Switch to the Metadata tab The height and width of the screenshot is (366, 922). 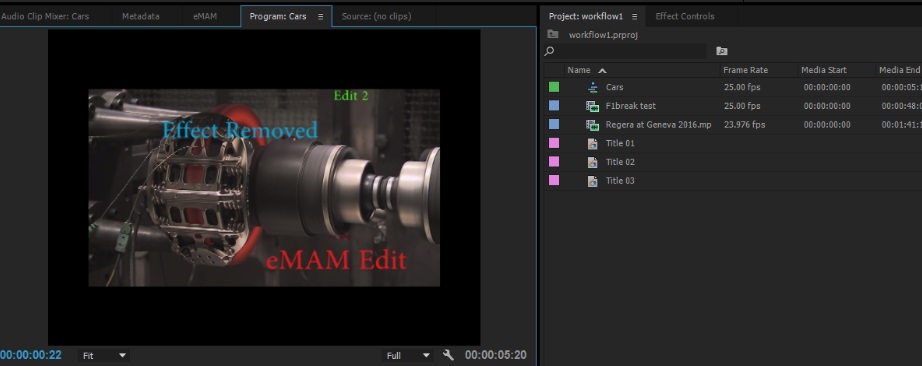(141, 16)
